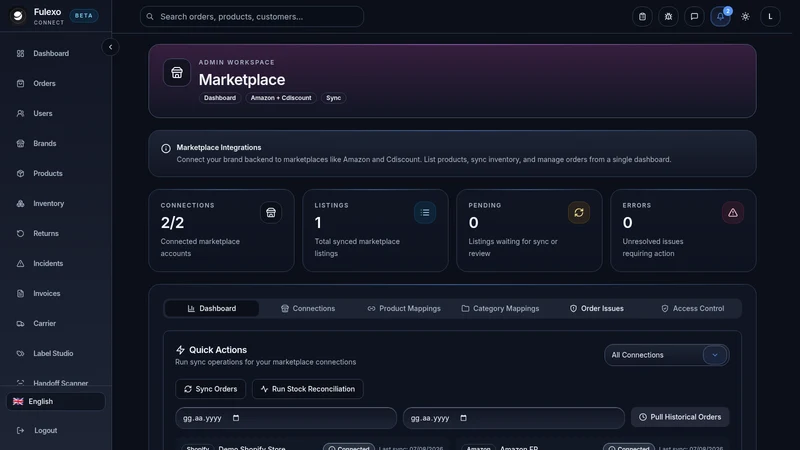Expand the All Connections dropdown
This screenshot has width=800, height=450.
pos(666,355)
